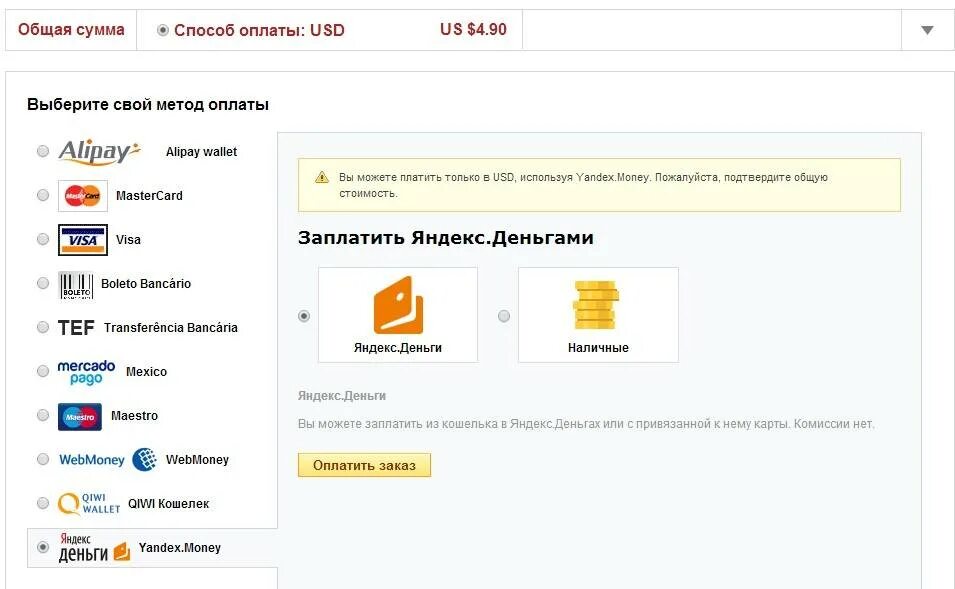
Task: Click the Maestro label text
Action: coord(135,415)
